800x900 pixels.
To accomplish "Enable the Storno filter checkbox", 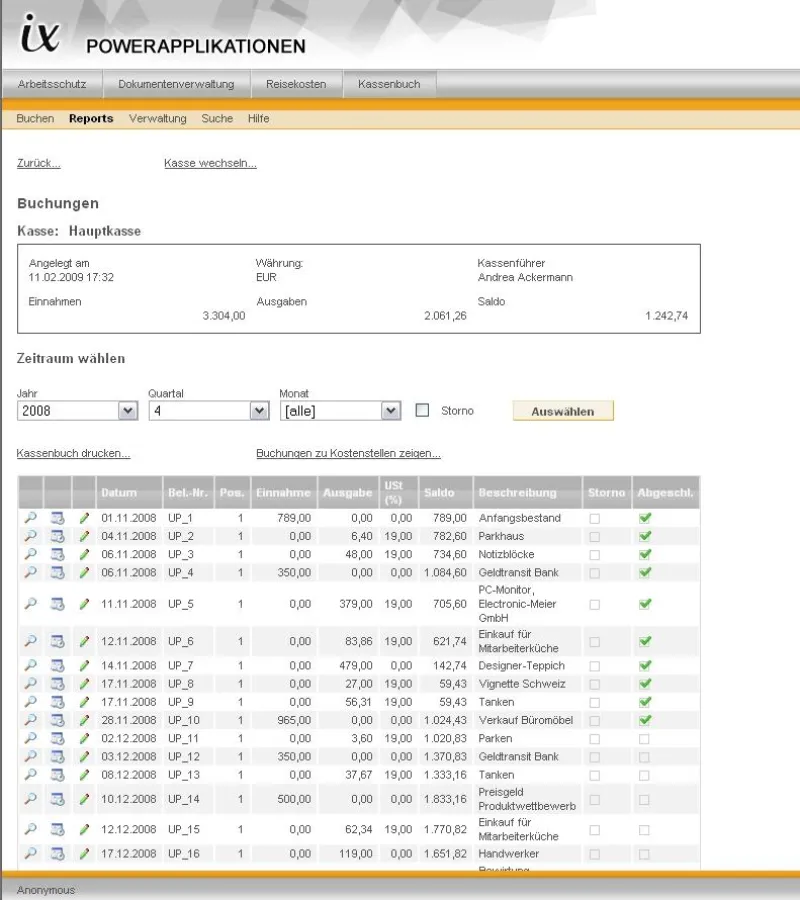I will point(421,410).
